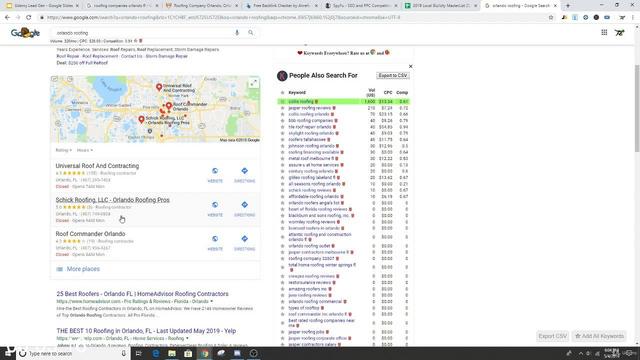
Task: Star the 'orlando roofing outlet' keyword
Action: [282, 246]
